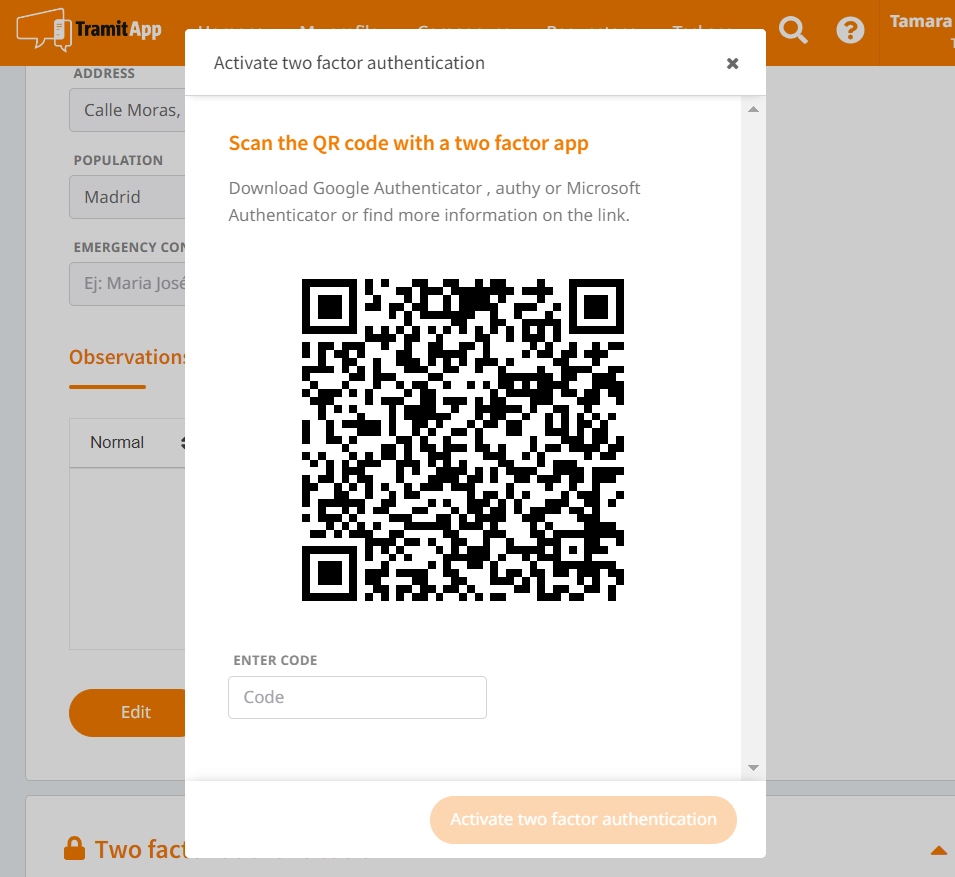This screenshot has width=955, height=877.
Task: Collapse the Two factor section with the caret
Action: pyautogui.click(x=938, y=851)
